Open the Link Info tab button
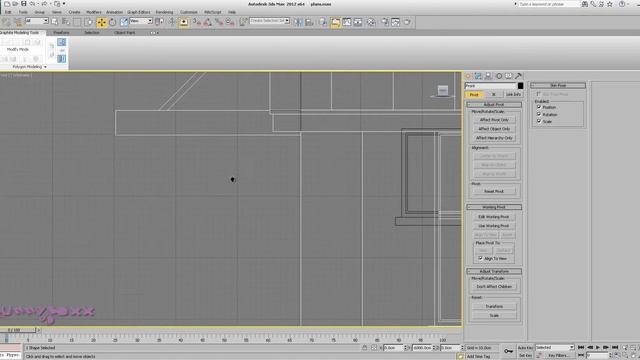Viewport: 640px width, 360px height. point(513,94)
